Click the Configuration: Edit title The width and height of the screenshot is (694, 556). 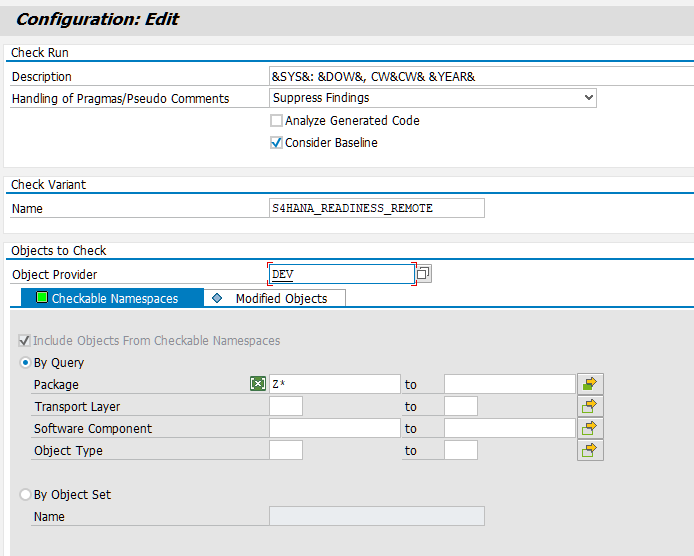[97, 19]
